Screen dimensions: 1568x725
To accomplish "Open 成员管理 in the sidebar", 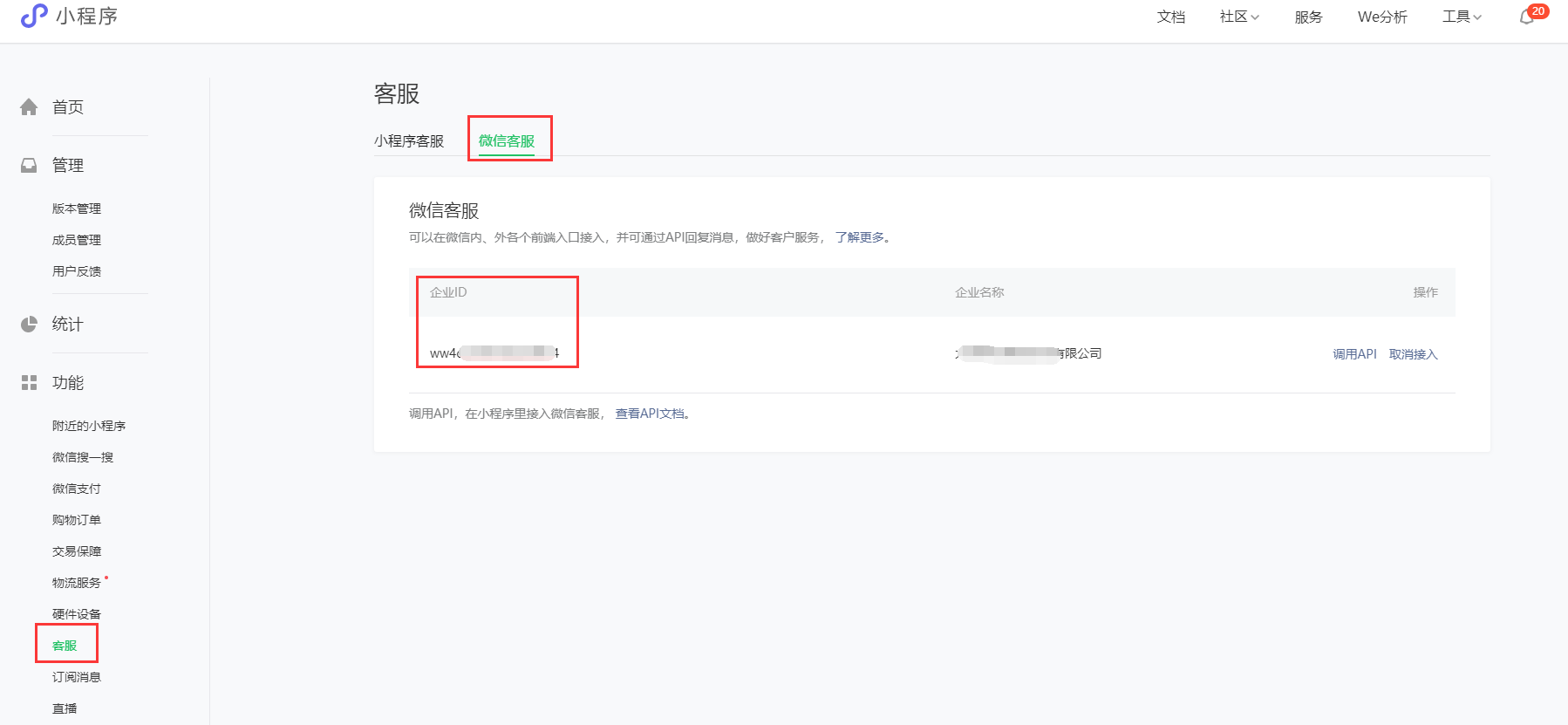I will pos(77,240).
